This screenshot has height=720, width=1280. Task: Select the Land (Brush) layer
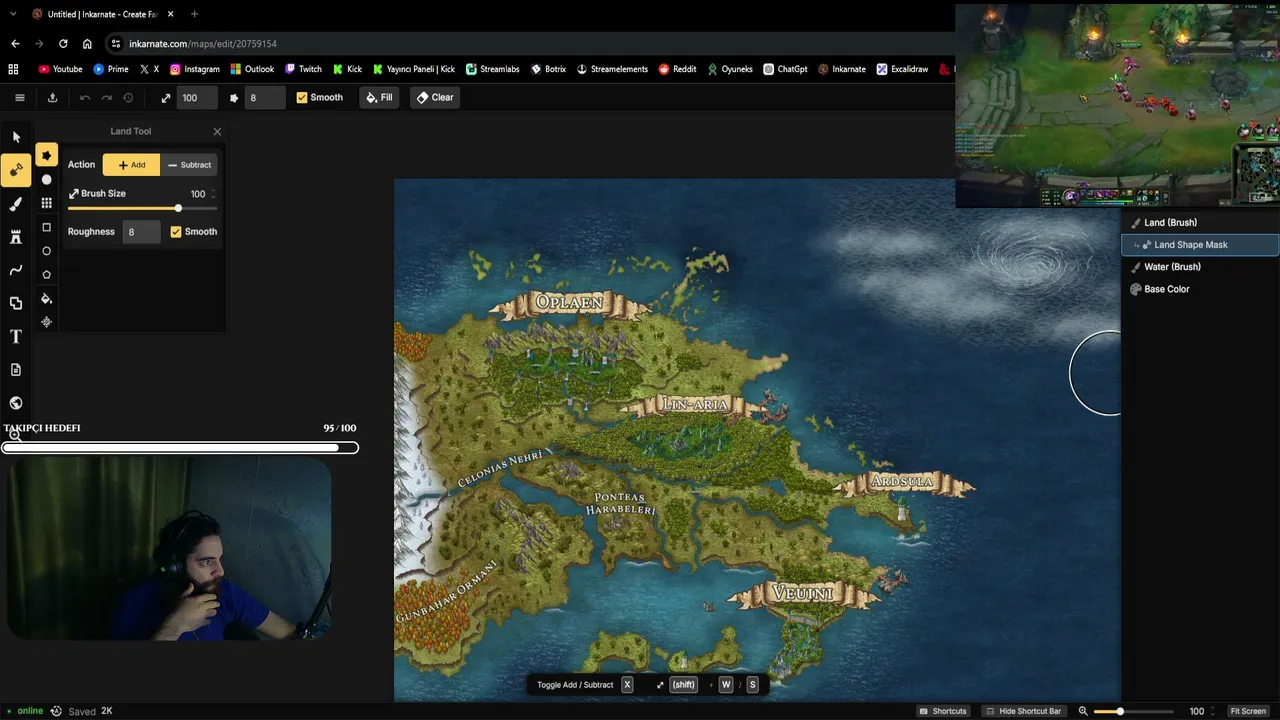[x=1200, y=223]
